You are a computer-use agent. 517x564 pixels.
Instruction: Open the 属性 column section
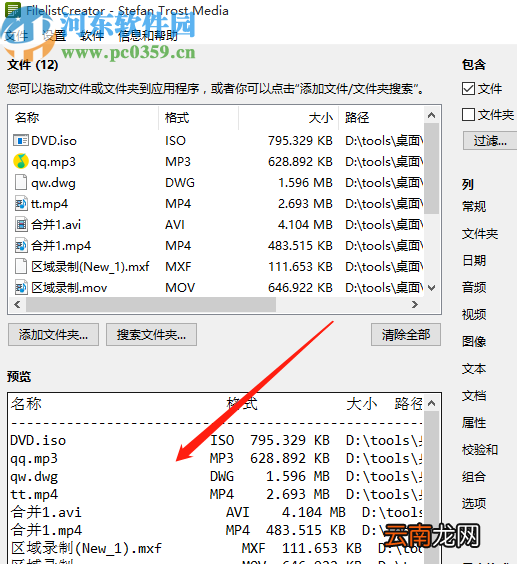tap(474, 423)
